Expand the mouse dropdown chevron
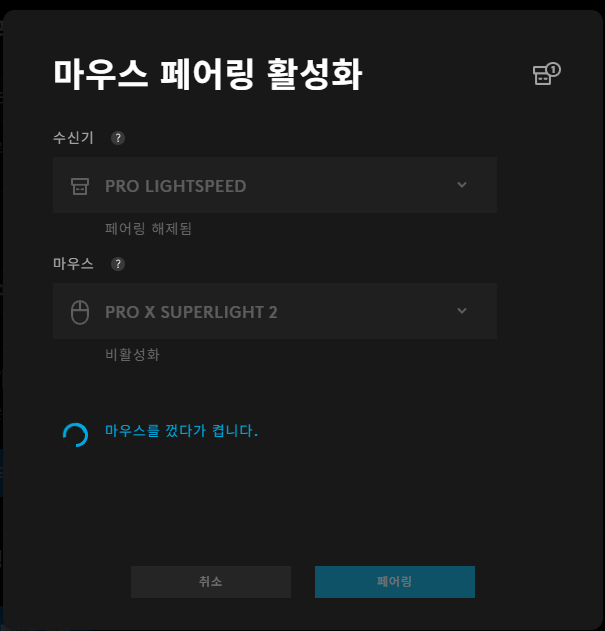 (462, 311)
